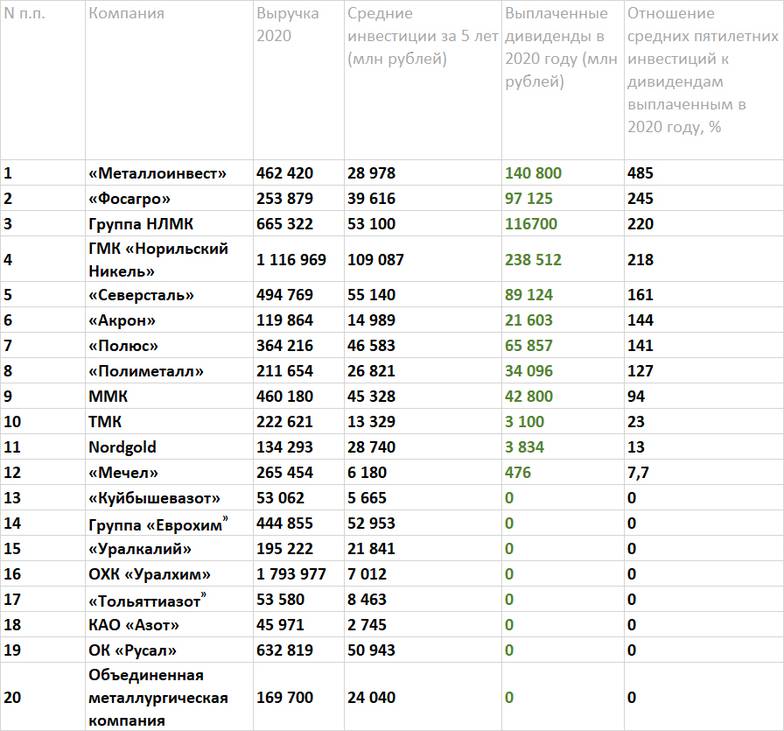Click the «Выплаченные дивиденды» column header
Image resolution: width=784 pixels, height=731 pixels.
(x=561, y=47)
